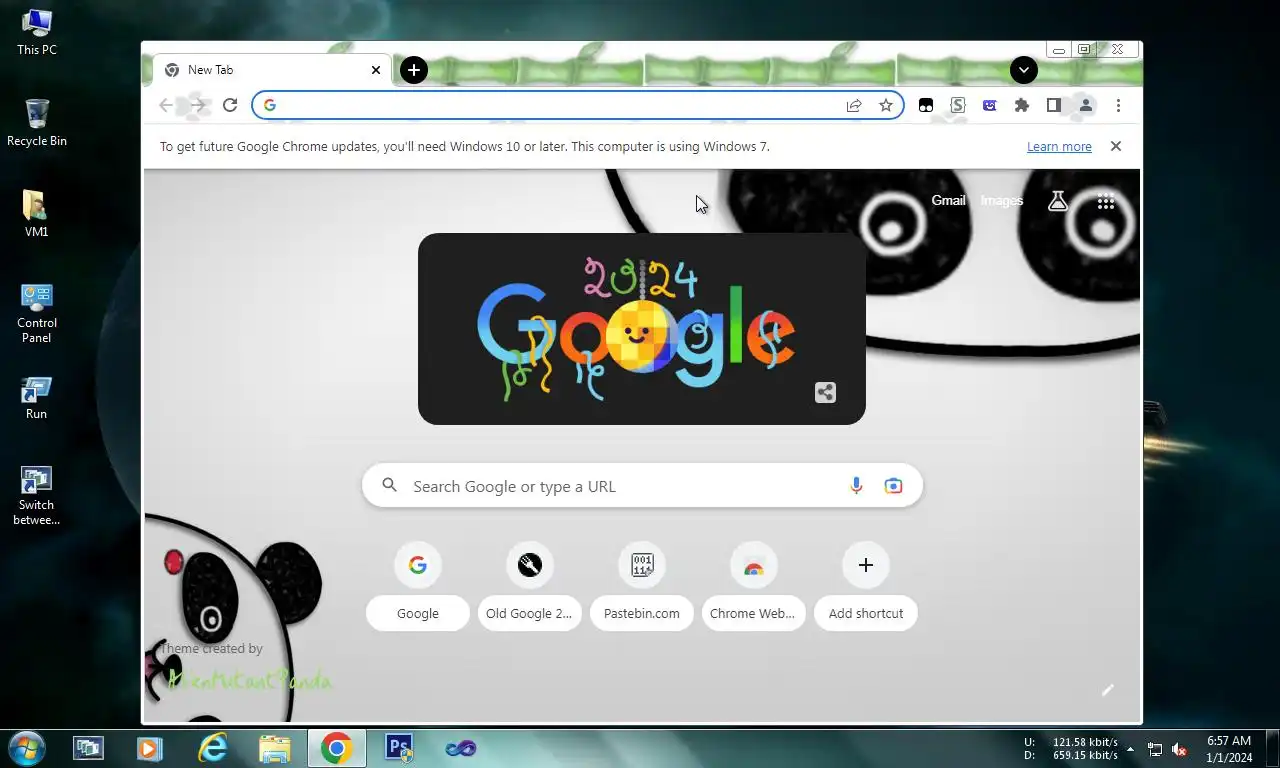Start voice search with microphone icon
The image size is (1280, 768).
pyautogui.click(x=856, y=486)
